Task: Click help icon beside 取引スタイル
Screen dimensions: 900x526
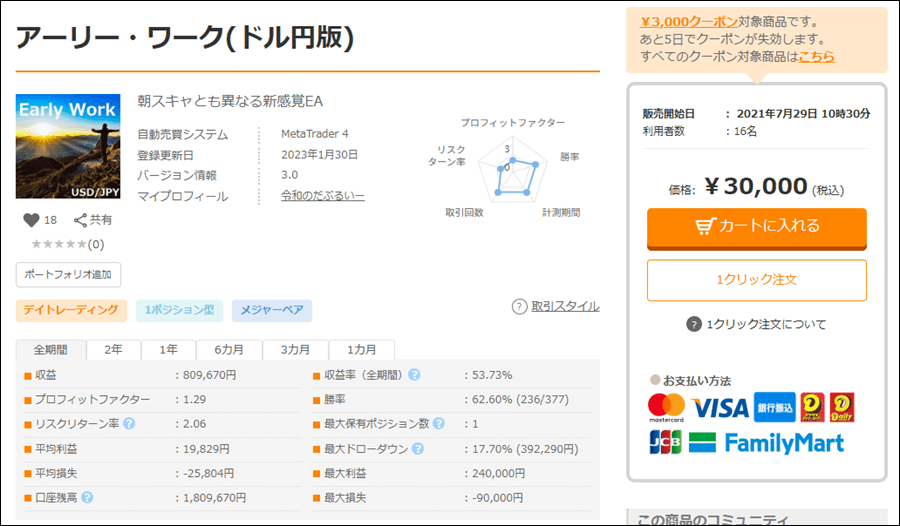Action: pyautogui.click(x=519, y=307)
